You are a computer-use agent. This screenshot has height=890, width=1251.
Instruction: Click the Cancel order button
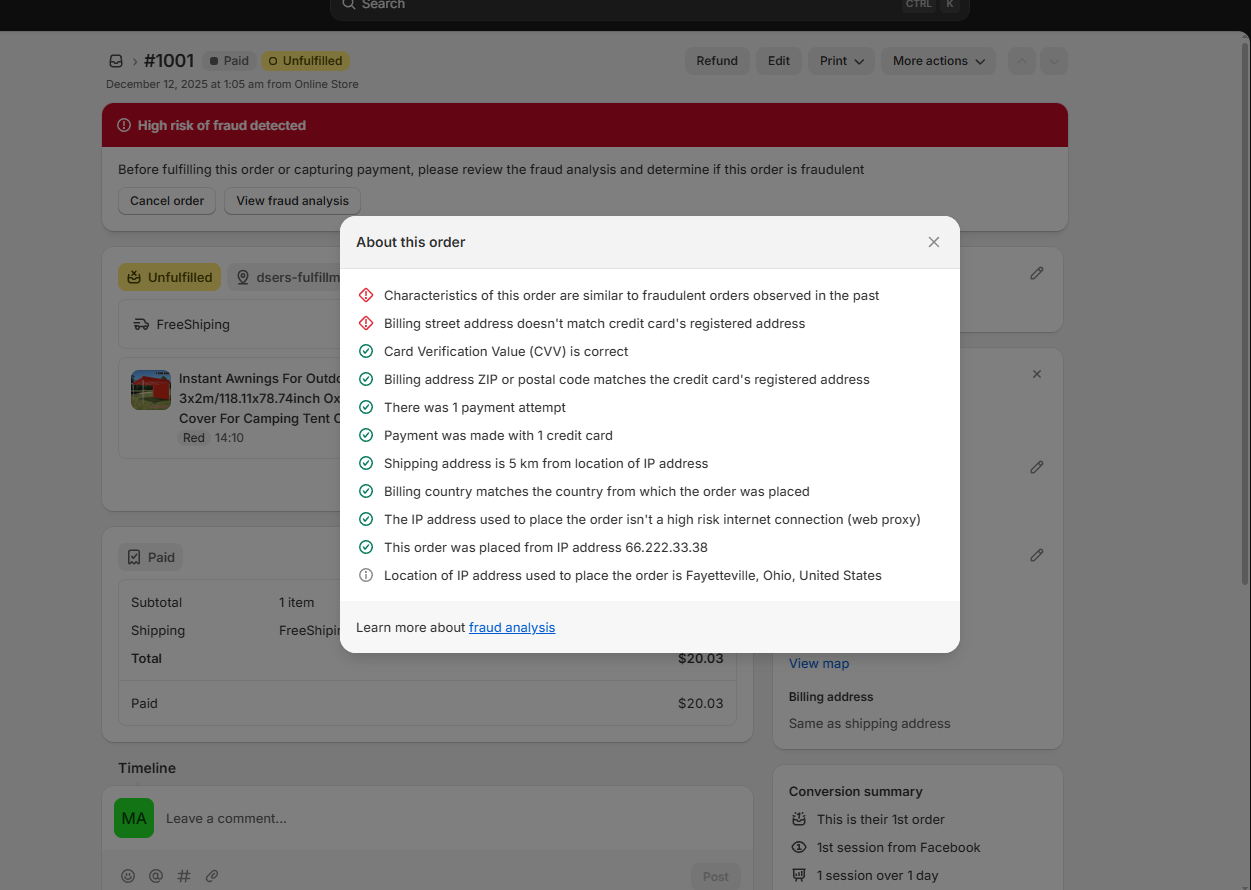coord(167,201)
